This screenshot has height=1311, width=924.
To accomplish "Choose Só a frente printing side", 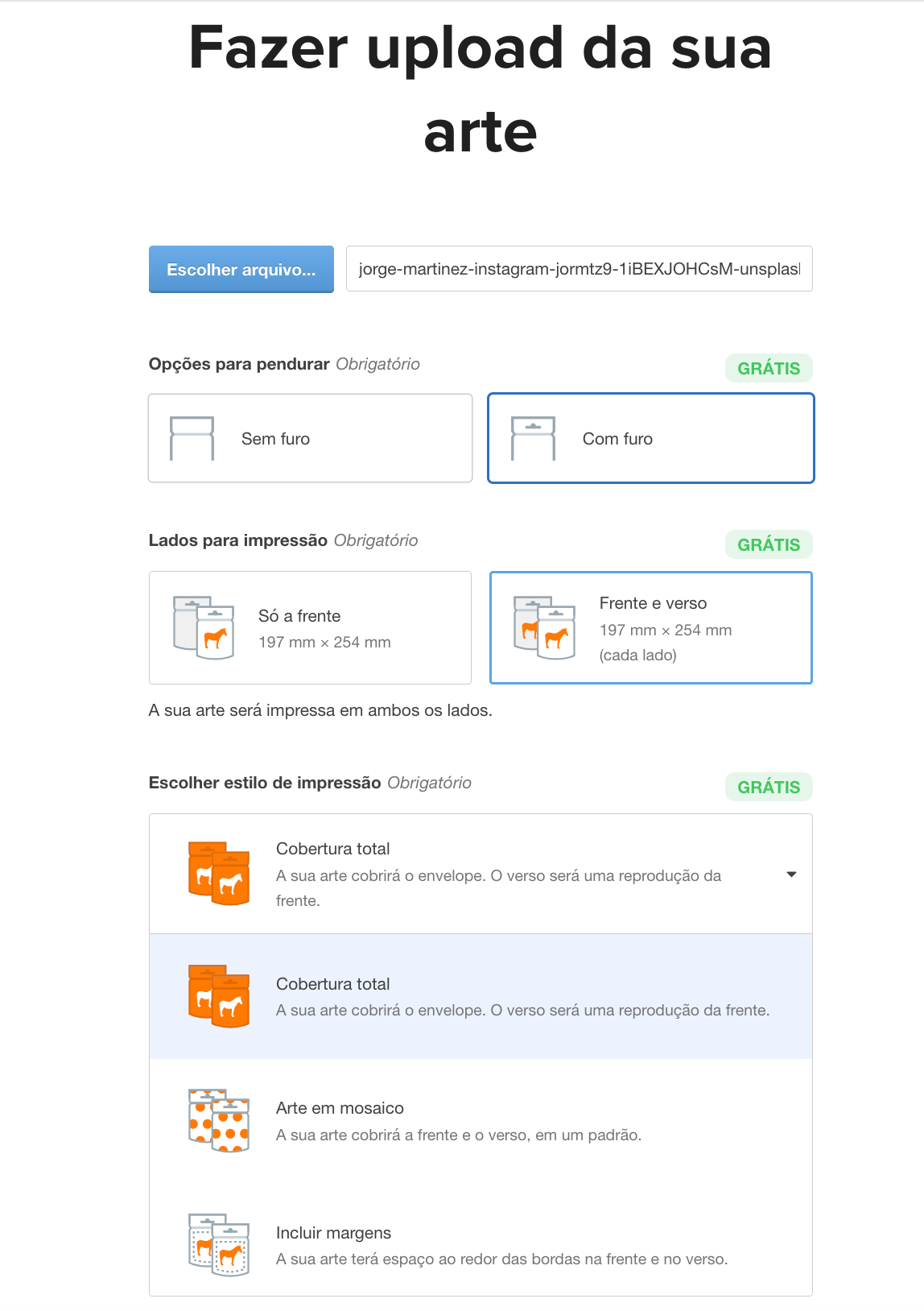I will (310, 628).
